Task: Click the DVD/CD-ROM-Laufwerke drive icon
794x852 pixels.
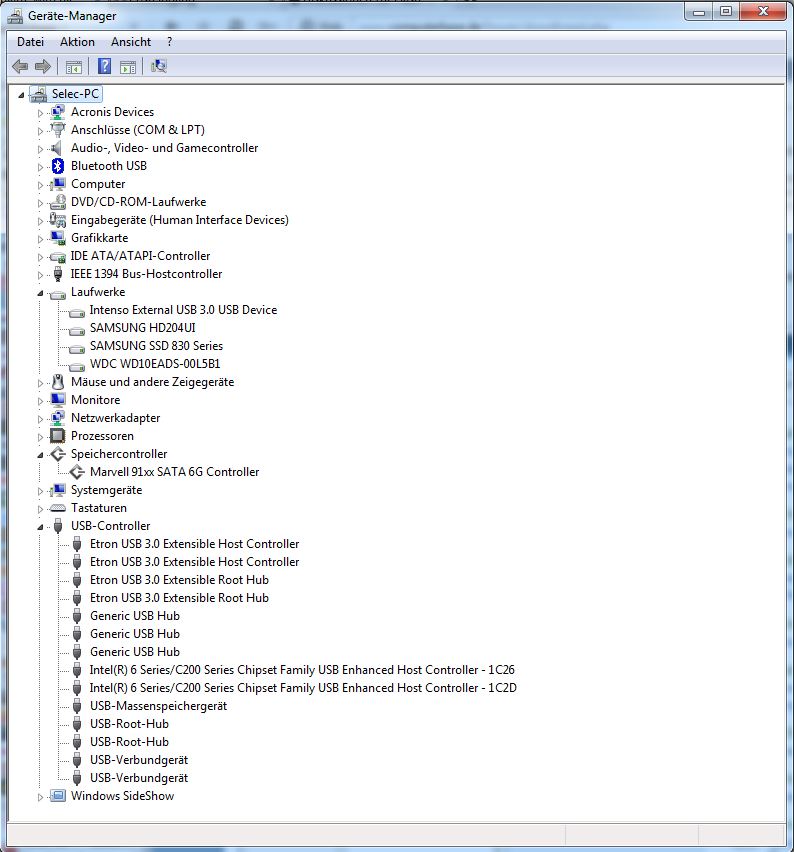Action: 57,202
